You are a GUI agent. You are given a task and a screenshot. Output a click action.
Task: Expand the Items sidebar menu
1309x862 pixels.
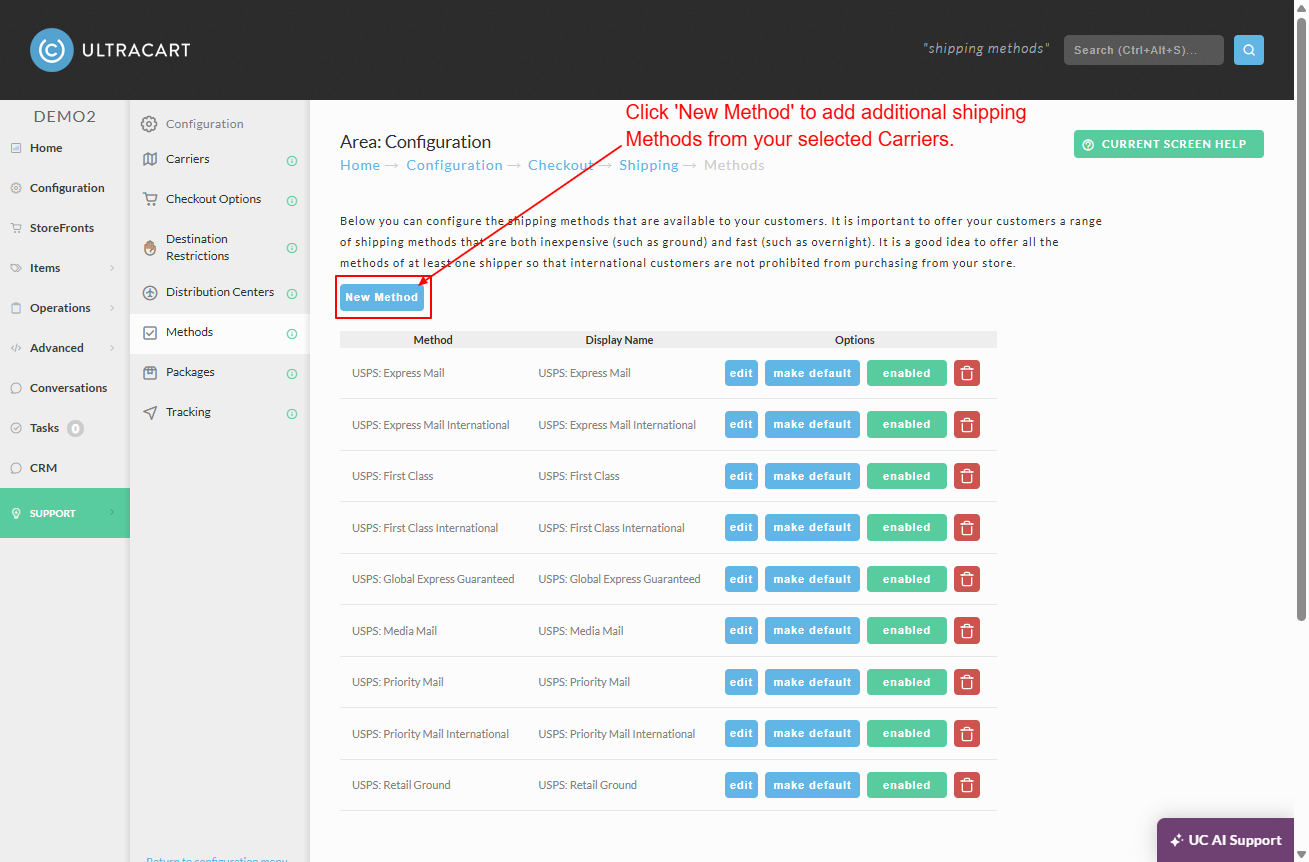click(65, 268)
